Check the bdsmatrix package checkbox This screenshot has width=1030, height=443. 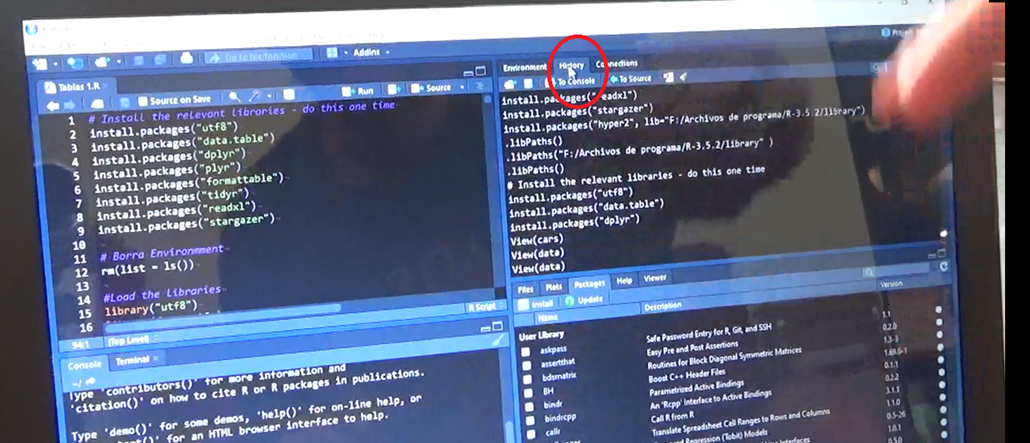click(x=527, y=379)
